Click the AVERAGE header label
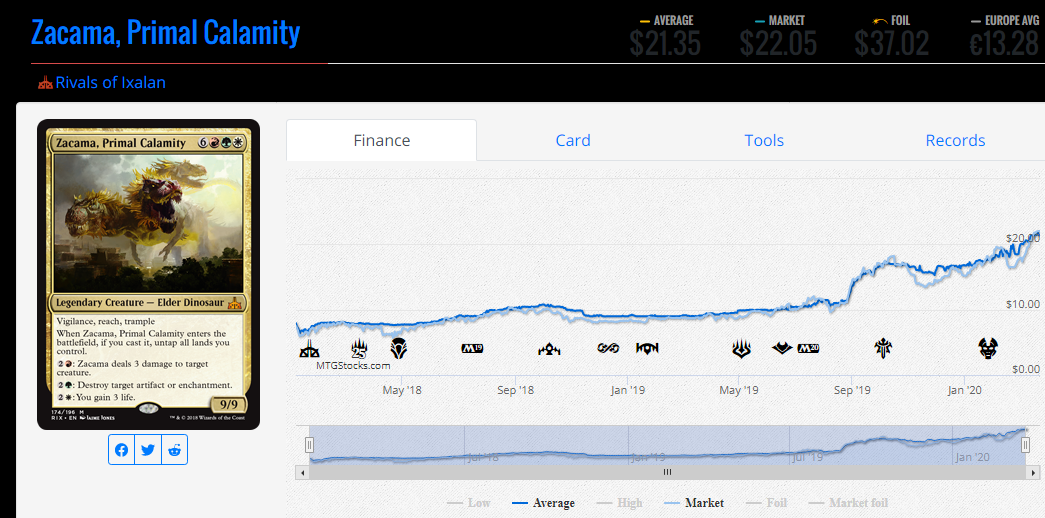 (x=673, y=21)
